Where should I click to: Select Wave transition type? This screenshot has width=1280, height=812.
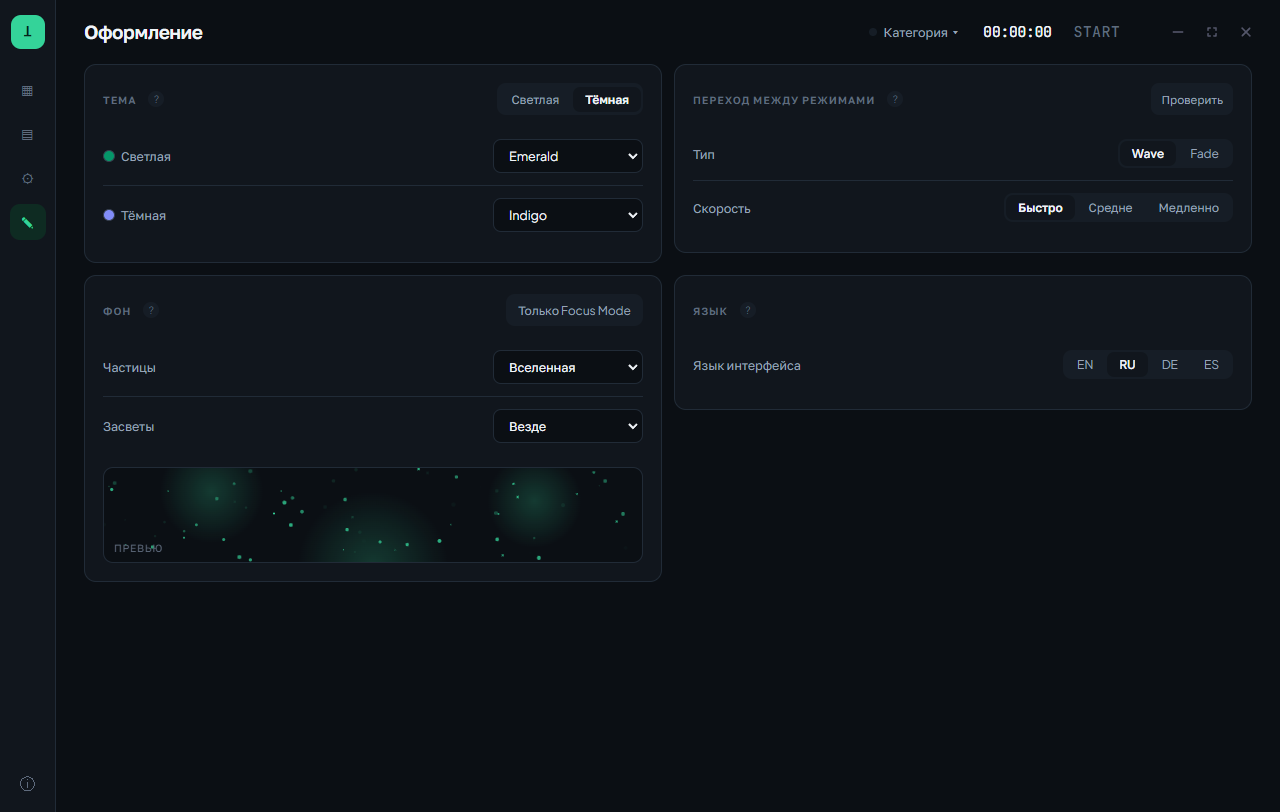click(1148, 154)
